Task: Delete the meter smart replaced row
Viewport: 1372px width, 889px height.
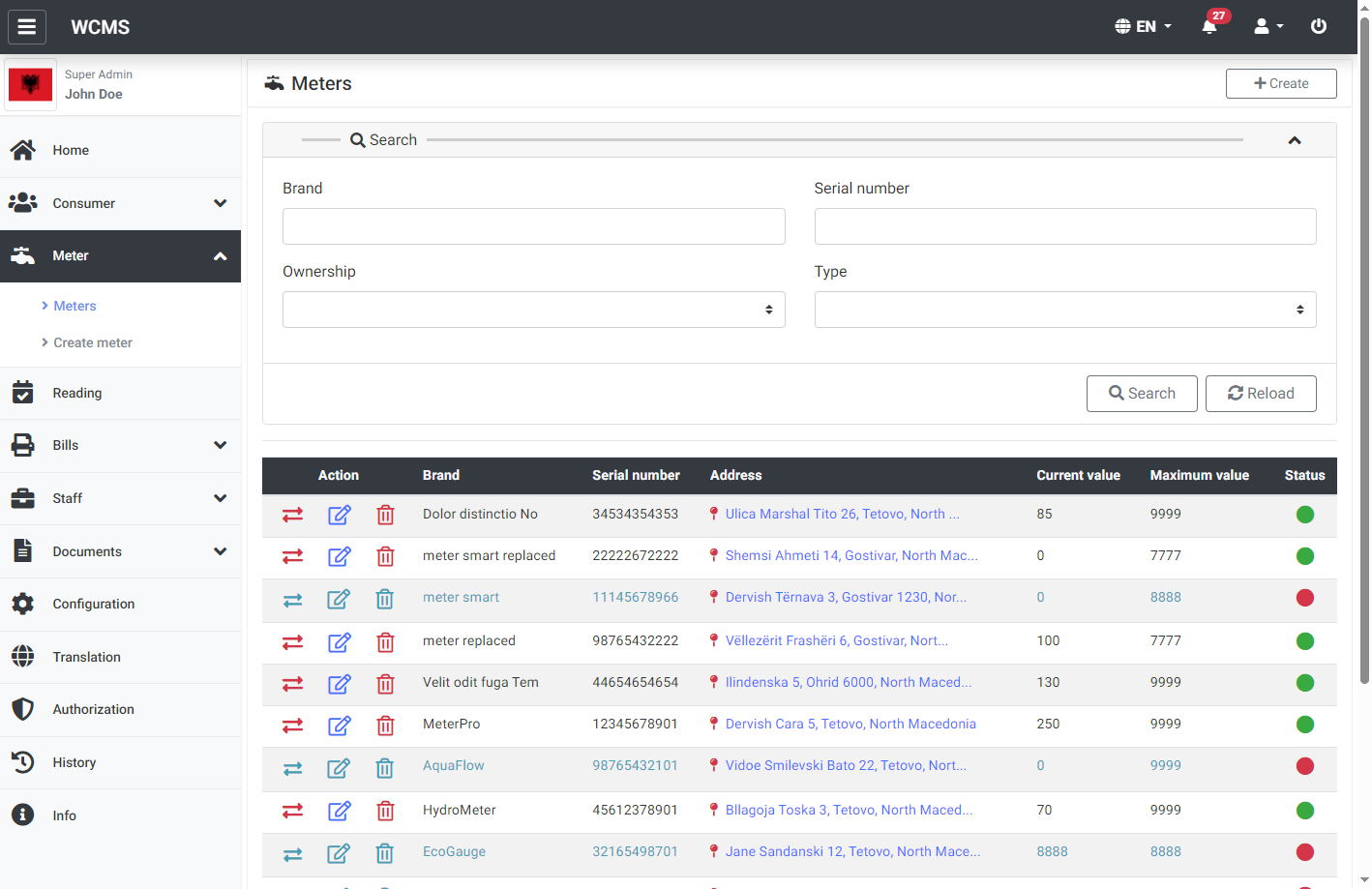Action: [385, 556]
